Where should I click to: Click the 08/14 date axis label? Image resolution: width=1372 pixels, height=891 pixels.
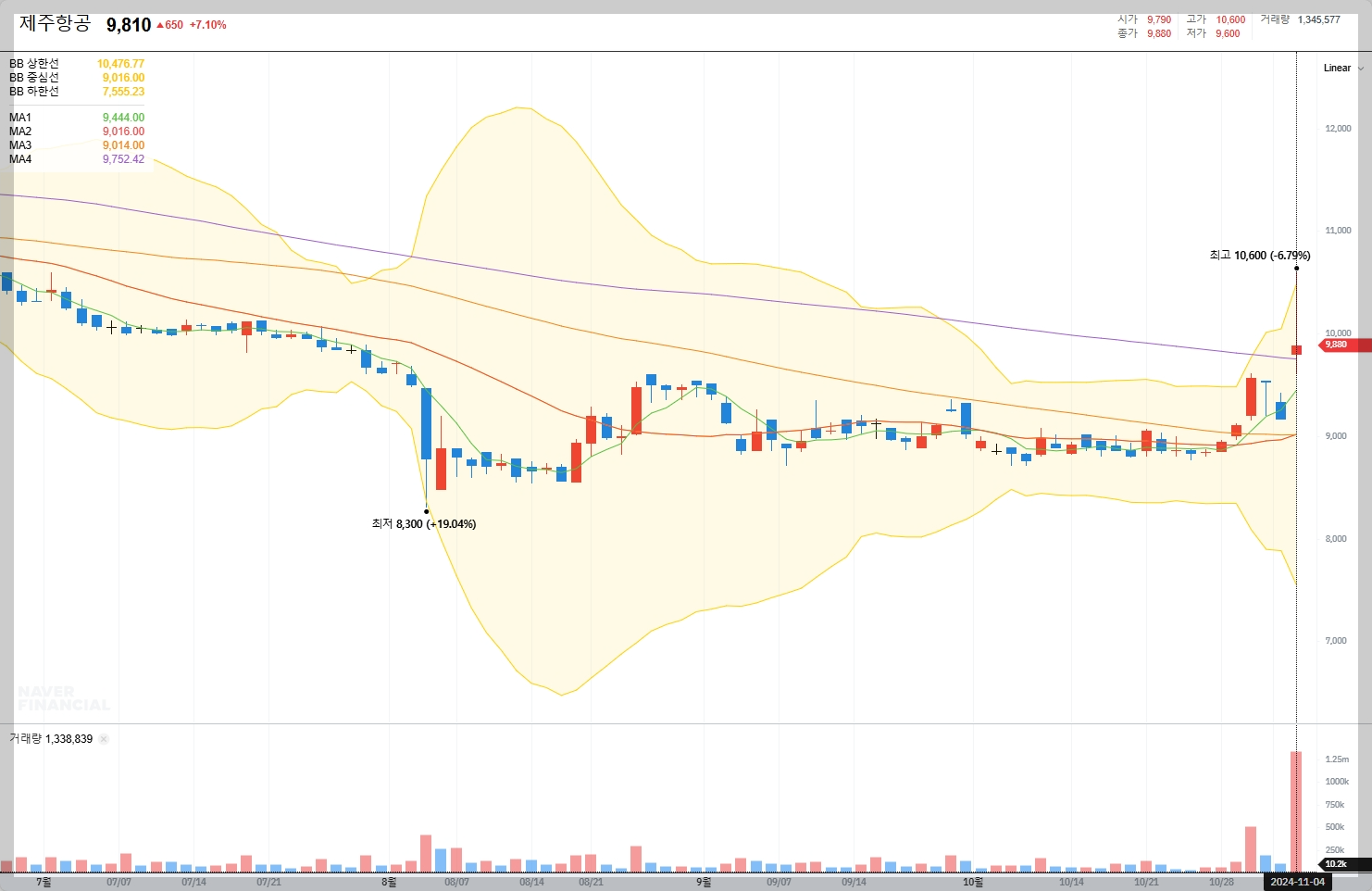531,882
